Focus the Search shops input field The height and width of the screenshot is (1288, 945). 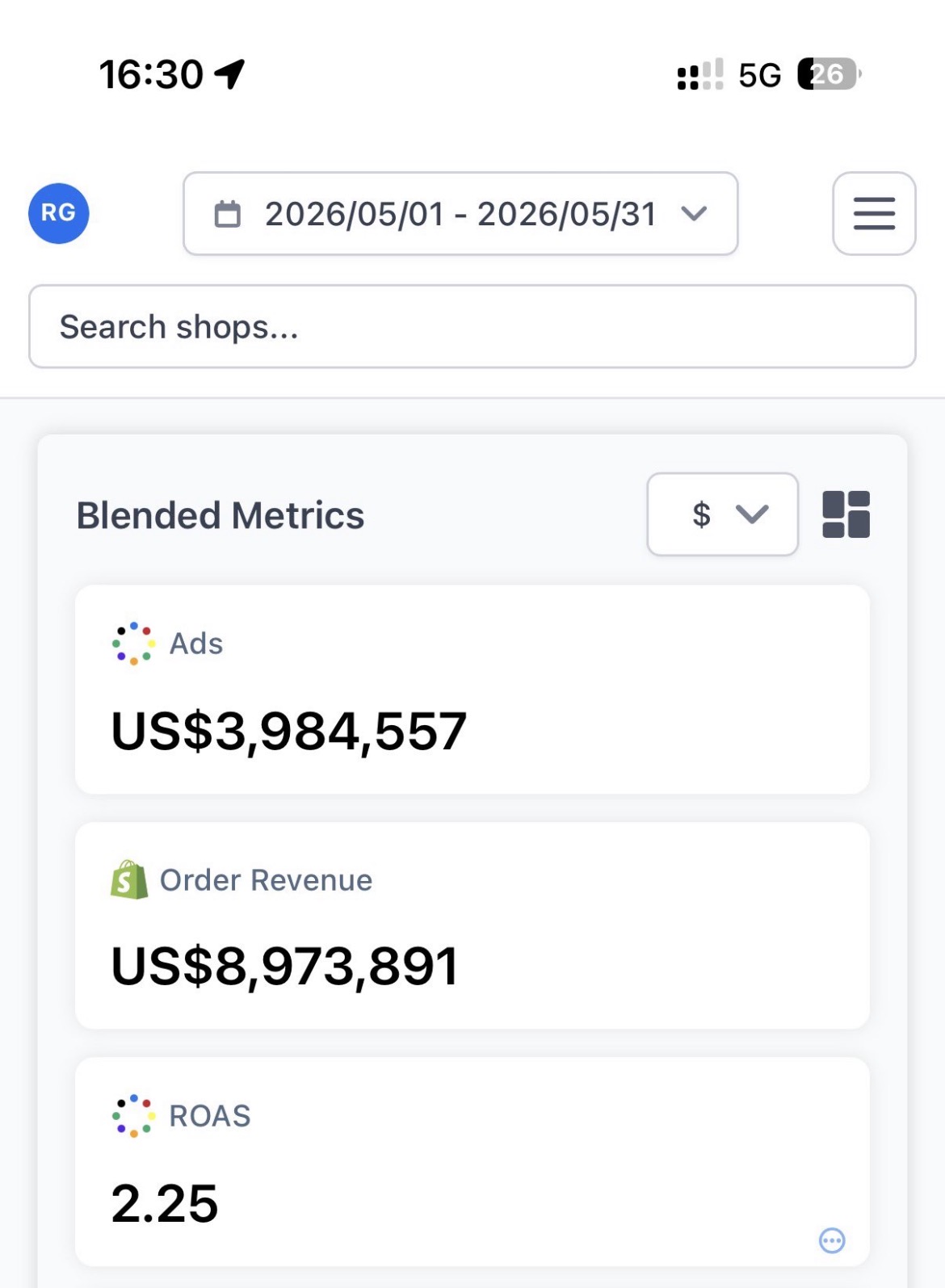(472, 327)
